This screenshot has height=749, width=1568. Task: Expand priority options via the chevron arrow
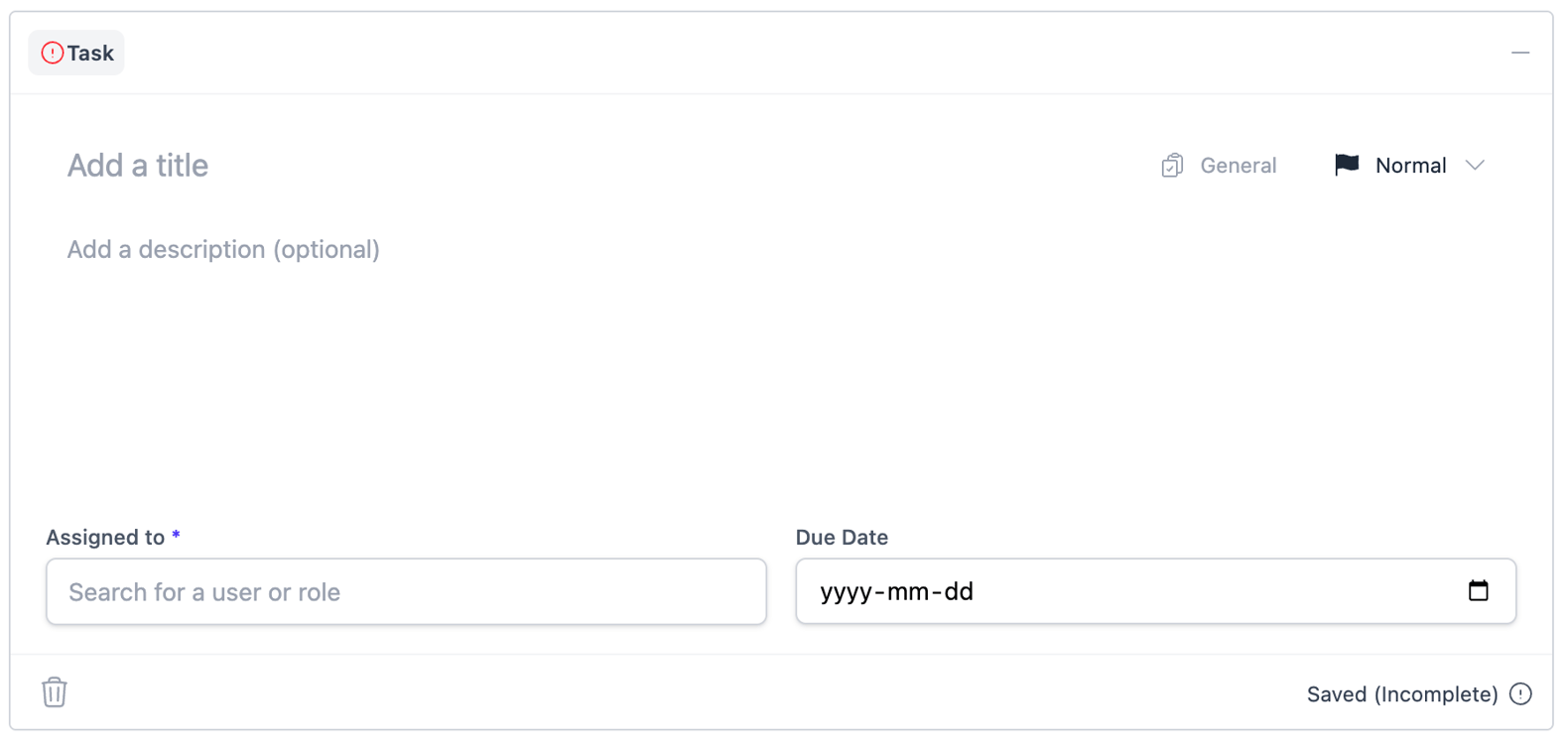pyautogui.click(x=1475, y=166)
